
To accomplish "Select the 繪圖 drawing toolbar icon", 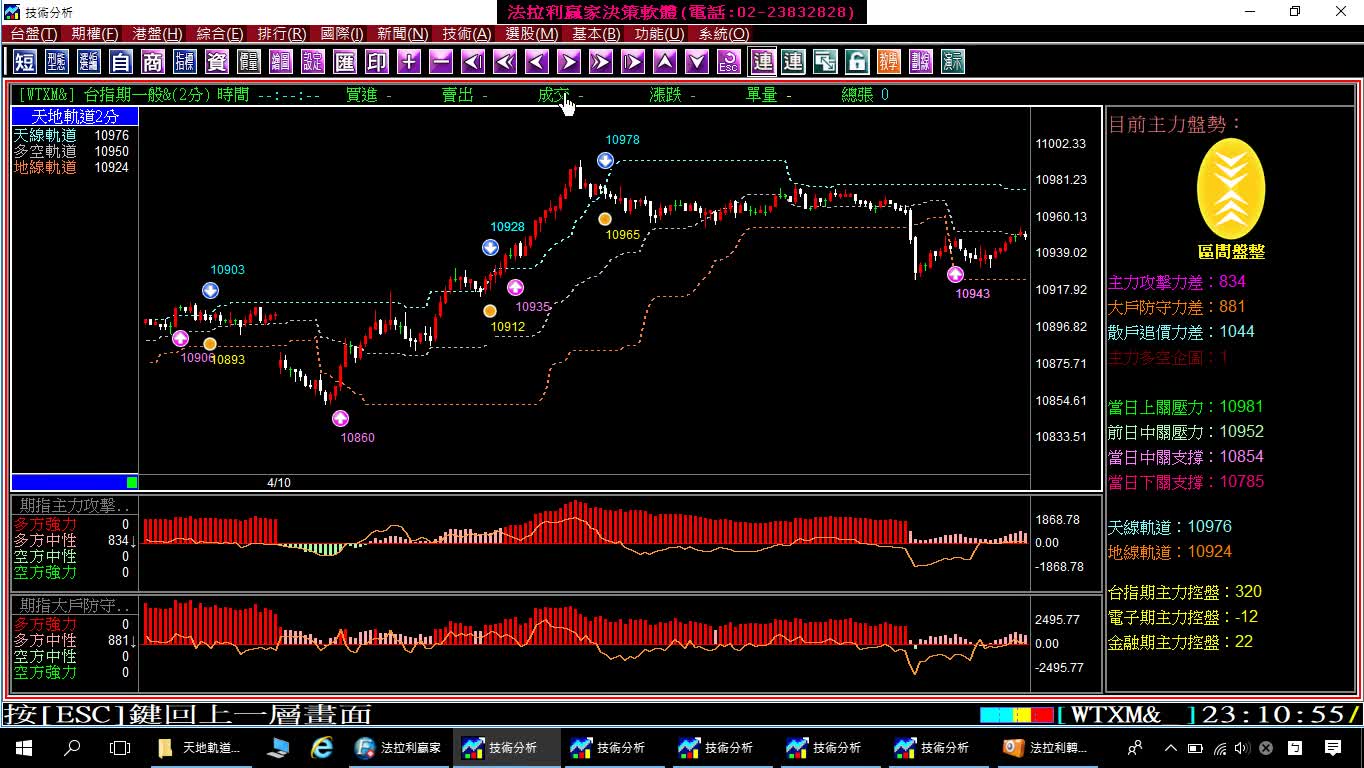I will coord(281,62).
